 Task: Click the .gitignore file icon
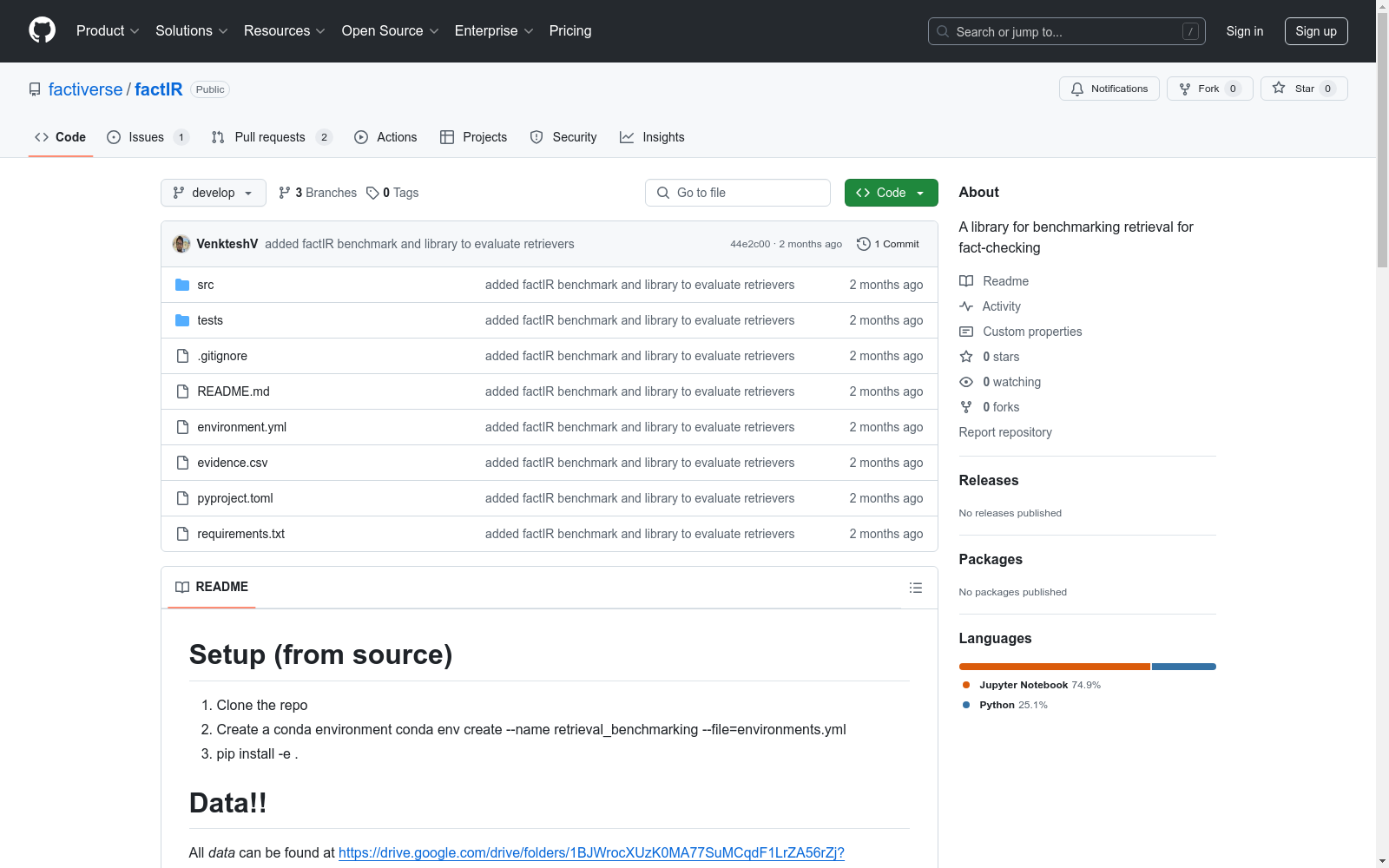pyautogui.click(x=182, y=356)
